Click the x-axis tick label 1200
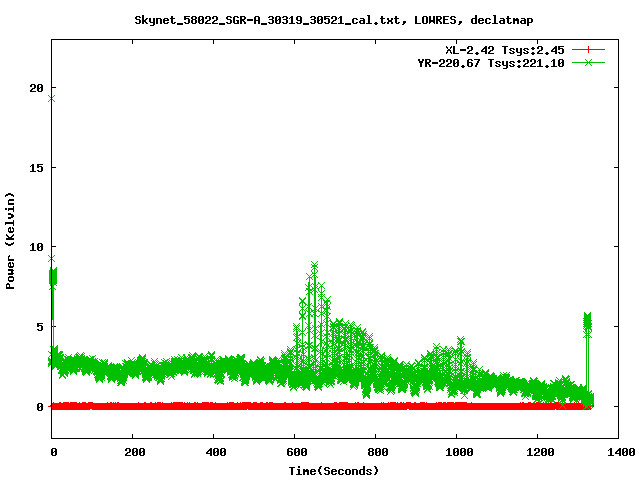640x480 pixels. point(540,452)
